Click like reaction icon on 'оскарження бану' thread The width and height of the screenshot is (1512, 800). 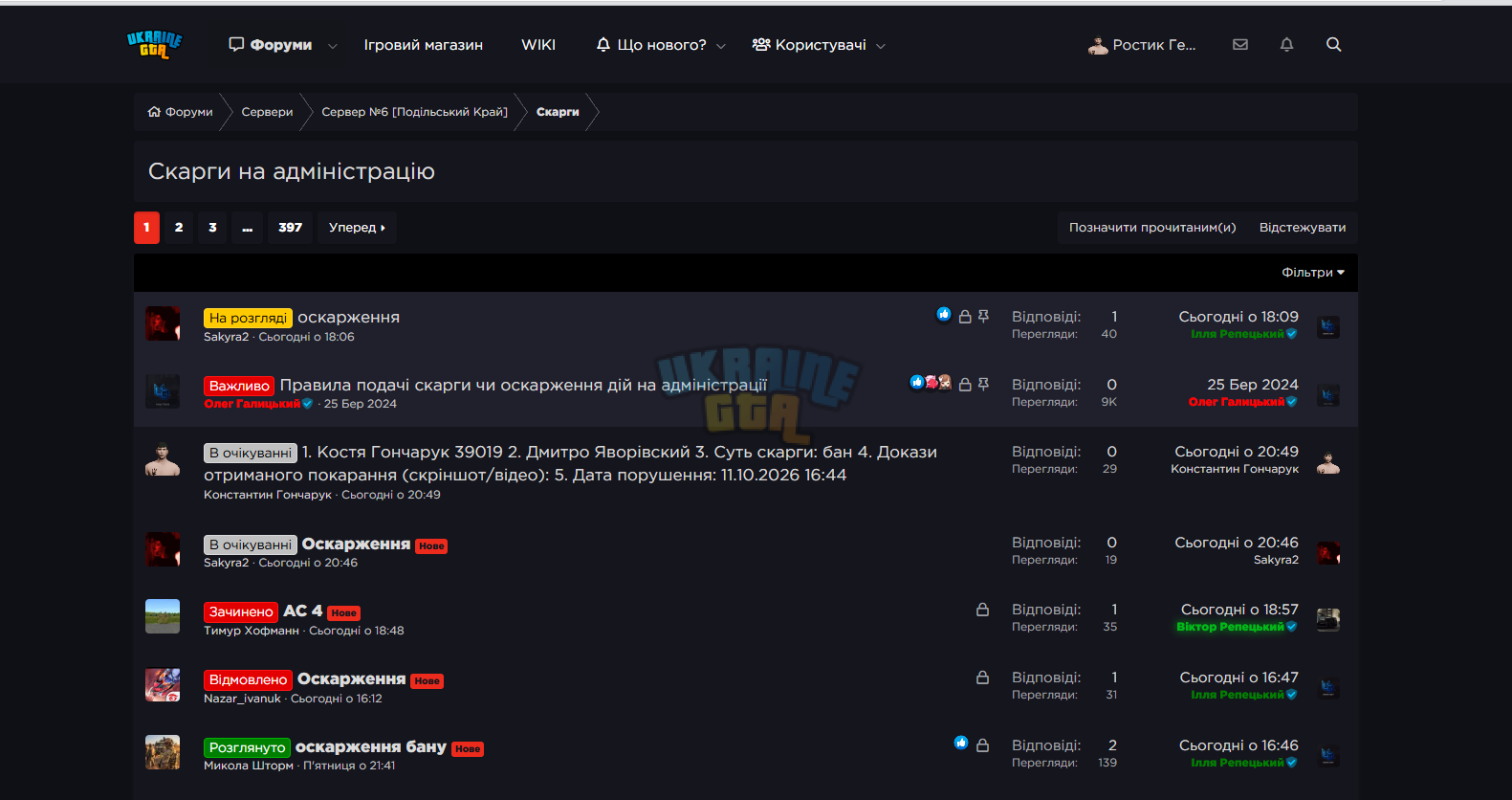click(x=961, y=744)
